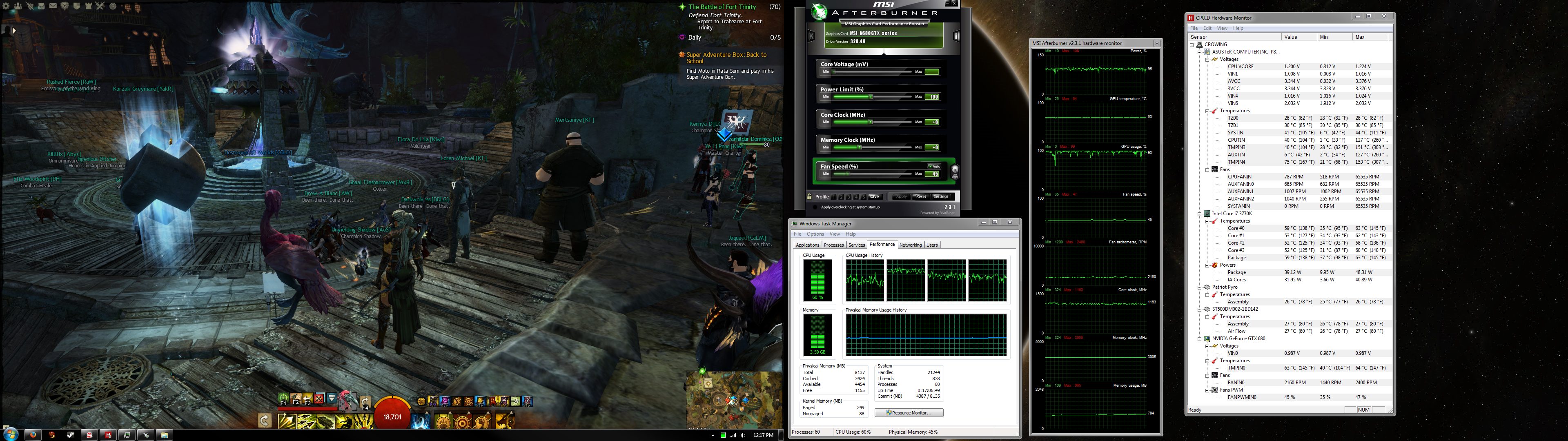Collapse the CROWING root tree node
The height and width of the screenshot is (441, 1568).
(x=1192, y=45)
